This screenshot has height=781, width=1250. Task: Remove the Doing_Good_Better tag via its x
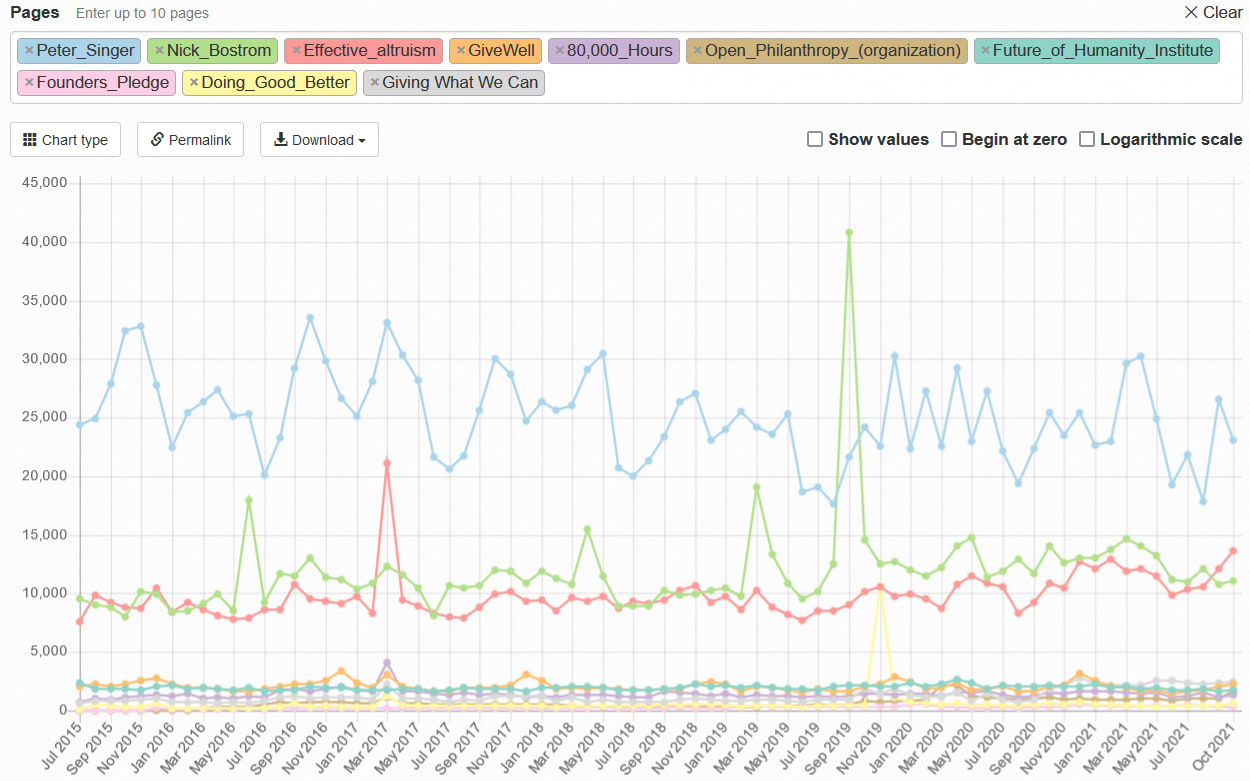click(x=194, y=82)
